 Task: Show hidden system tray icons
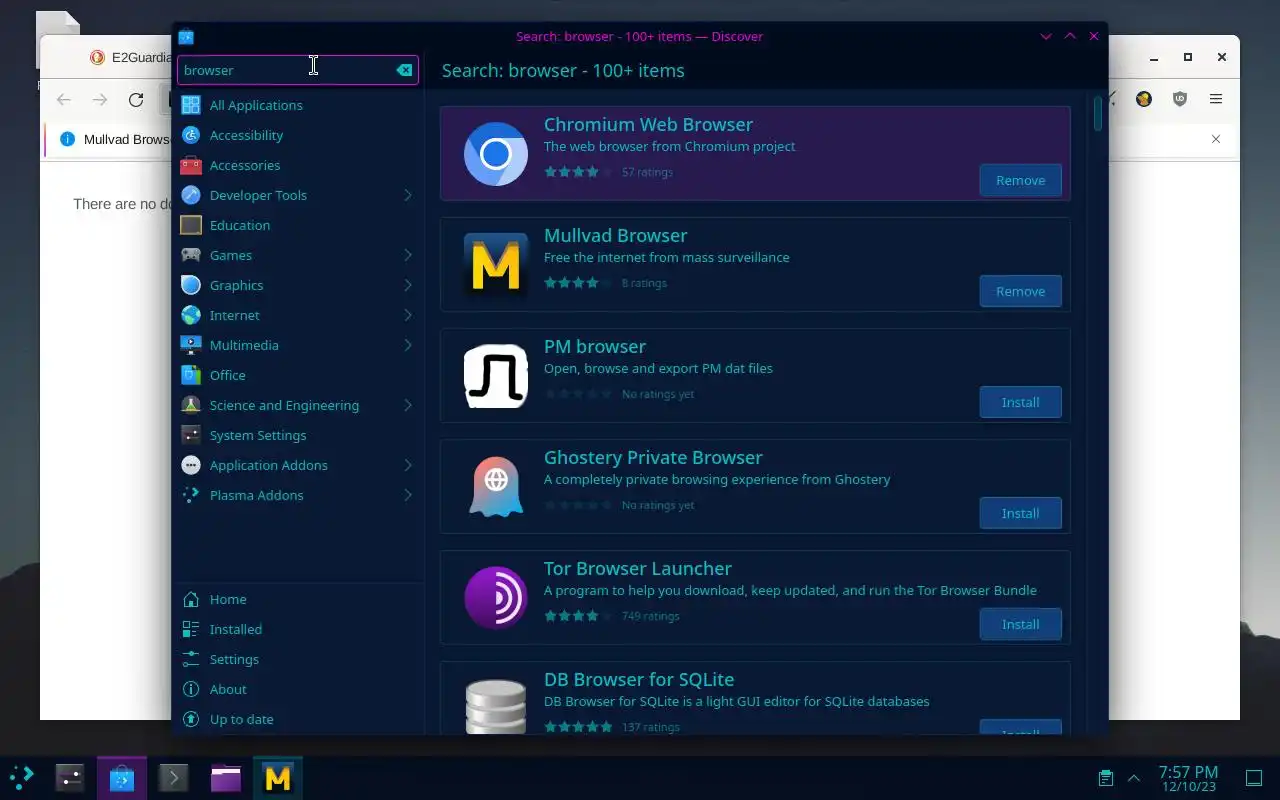click(x=1134, y=777)
